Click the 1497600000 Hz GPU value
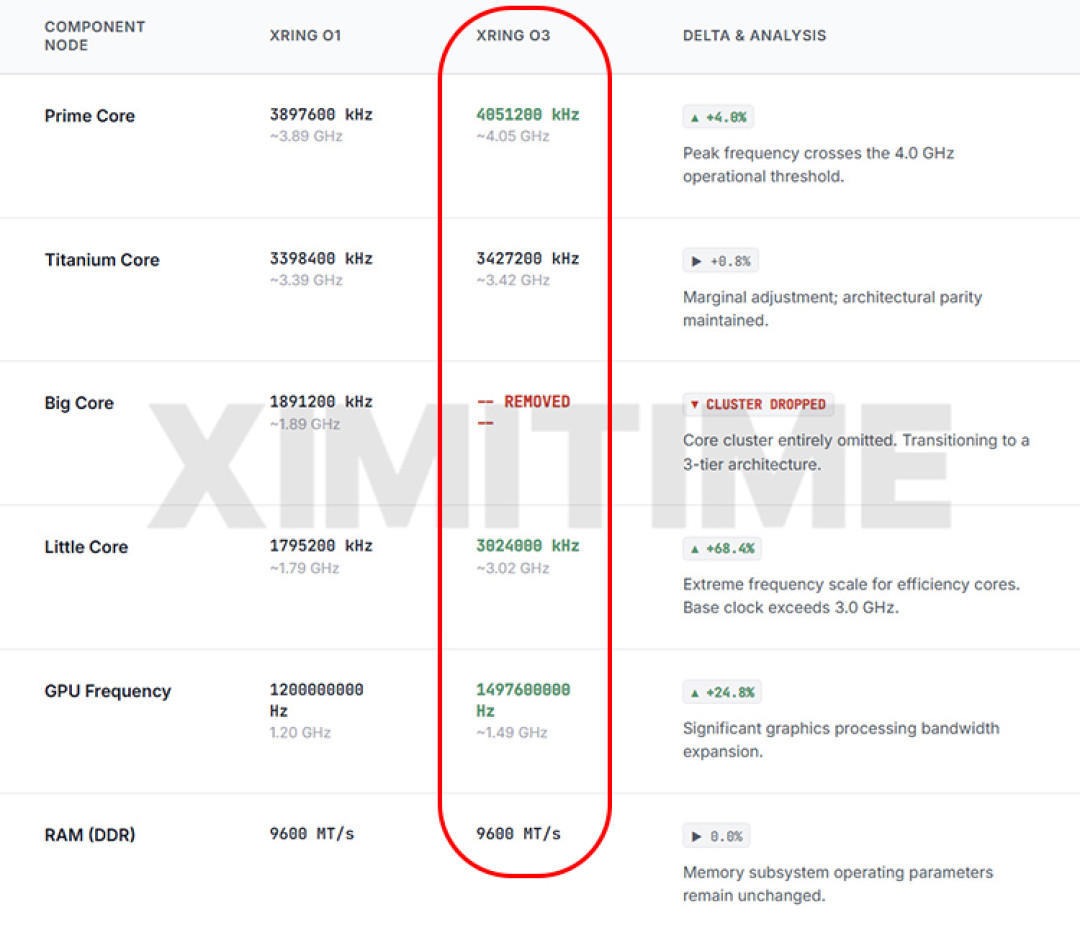The image size is (1080, 930). pos(523,700)
